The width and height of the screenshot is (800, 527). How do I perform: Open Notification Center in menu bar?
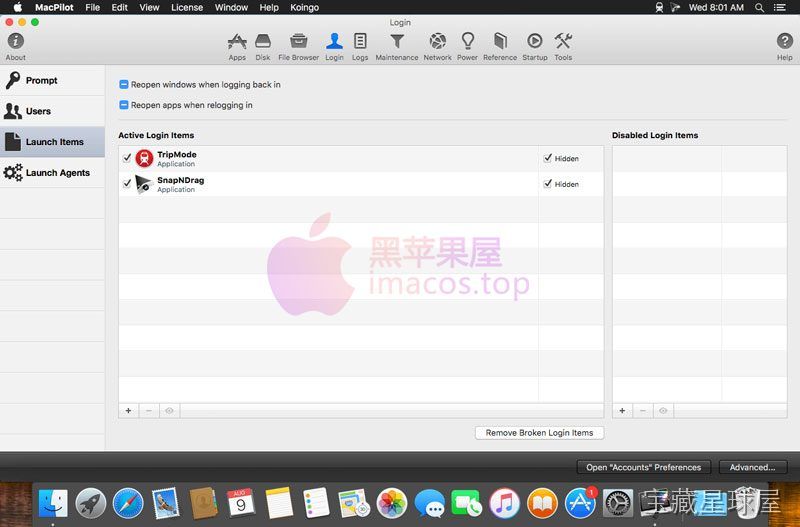tap(780, 7)
